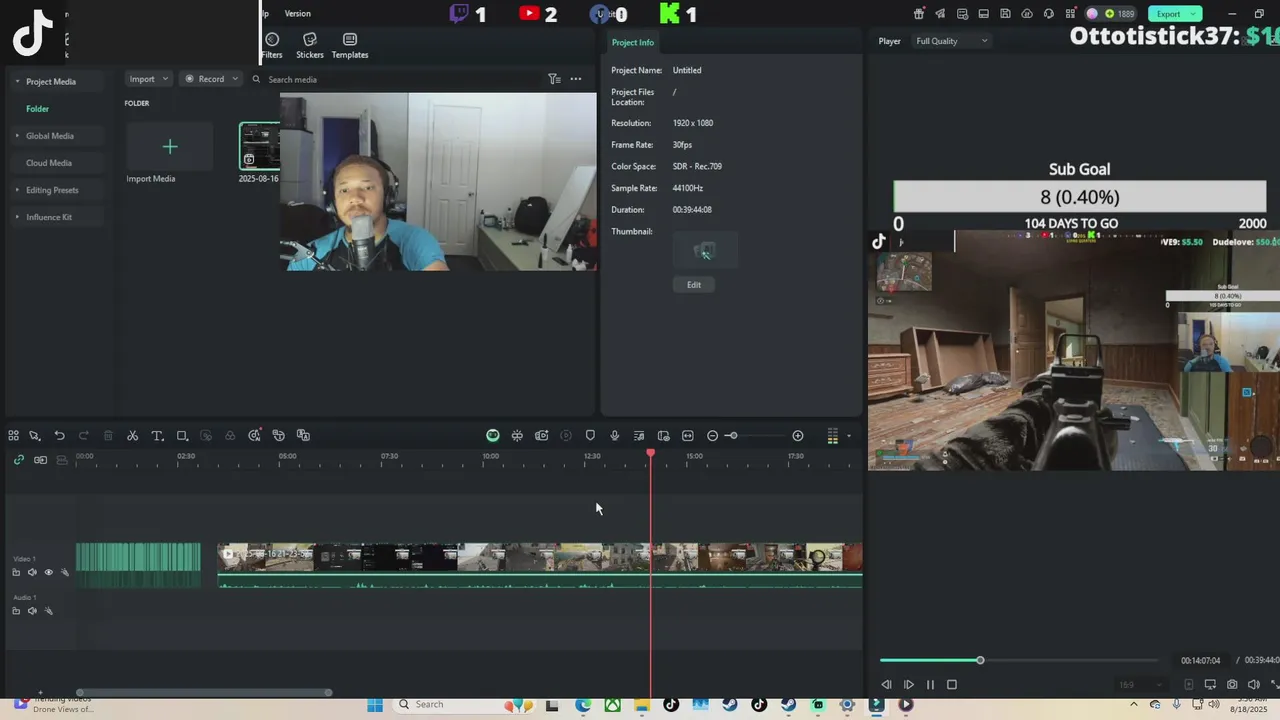Take a snapshot with the camera icon in player
This screenshot has width=1280, height=720.
(1232, 685)
